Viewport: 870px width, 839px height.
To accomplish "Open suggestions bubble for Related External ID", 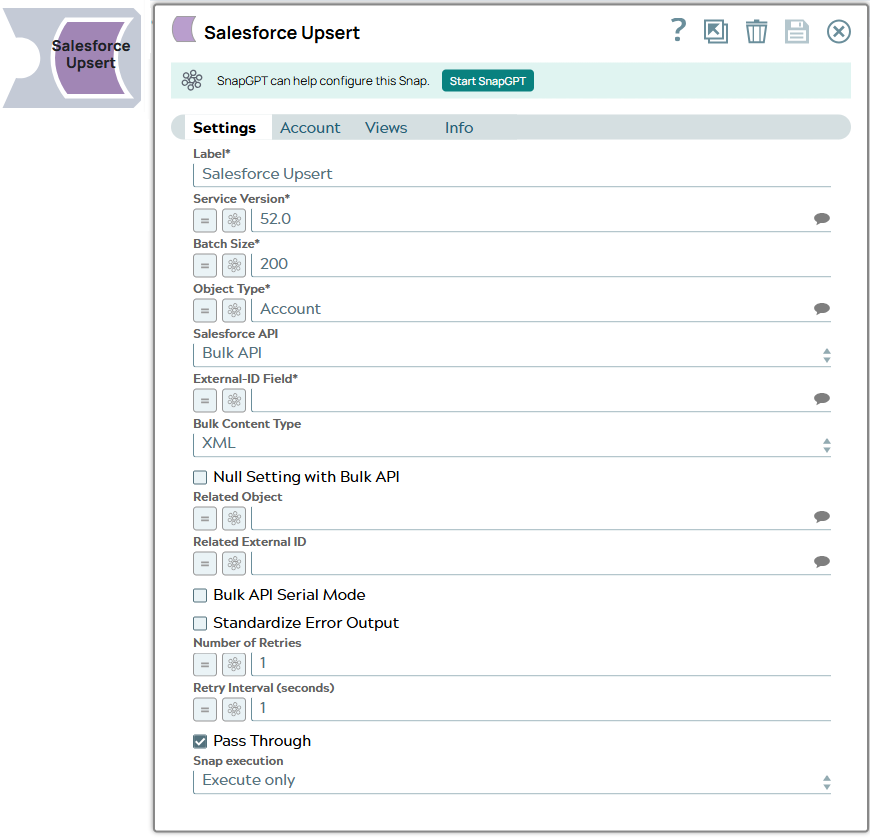I will pos(822,562).
